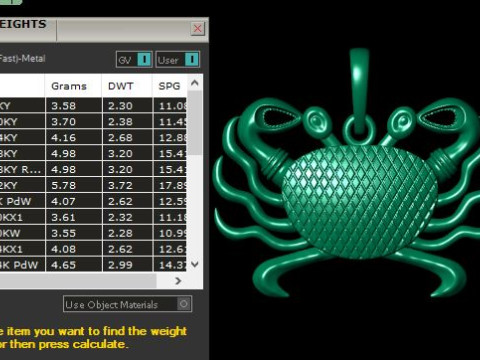Viewport: 480px width, 360px height.
Task: Close the Weights panel with red X
Action: [197, 29]
